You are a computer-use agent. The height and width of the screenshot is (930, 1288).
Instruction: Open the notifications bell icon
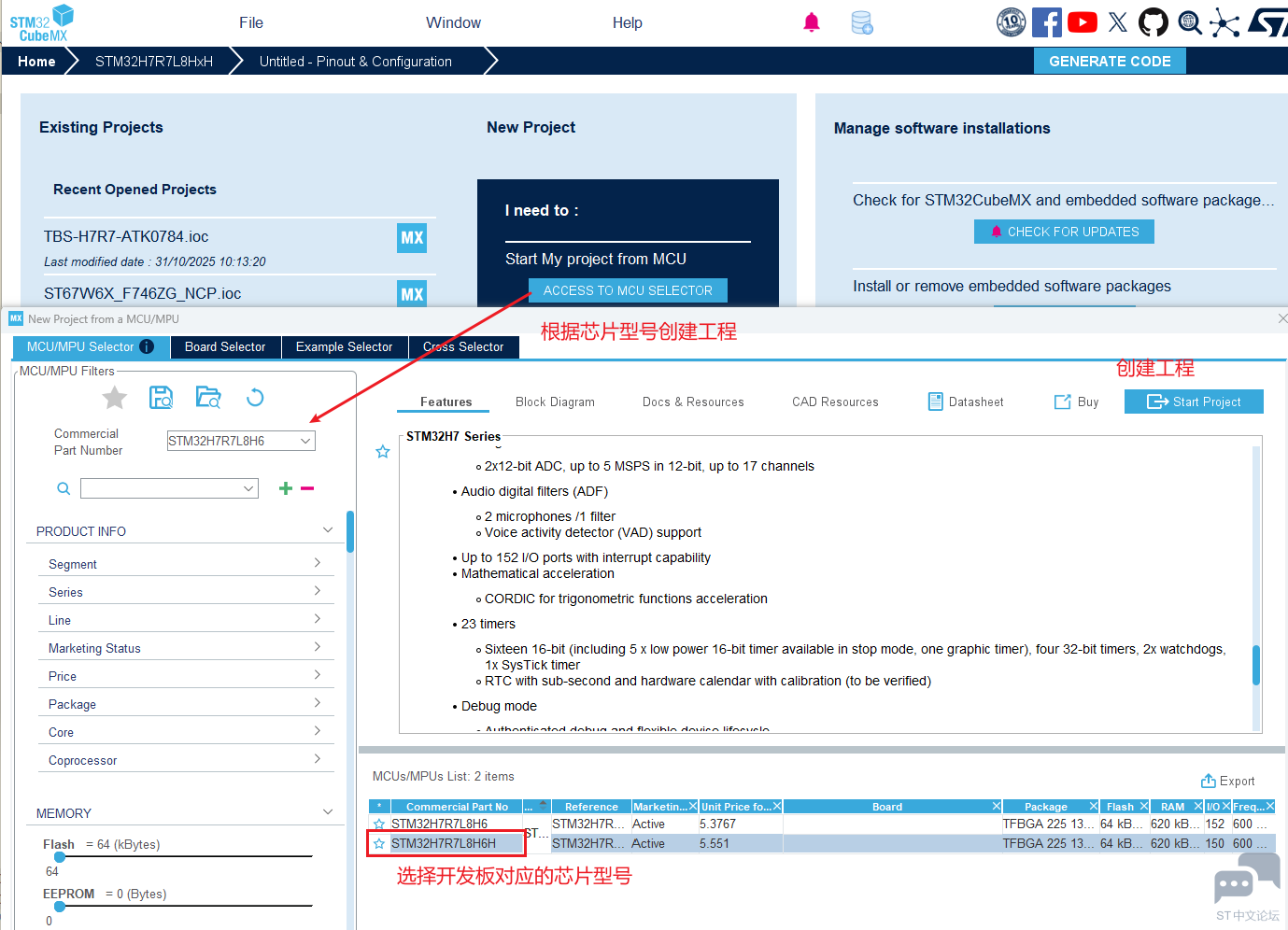(x=812, y=22)
